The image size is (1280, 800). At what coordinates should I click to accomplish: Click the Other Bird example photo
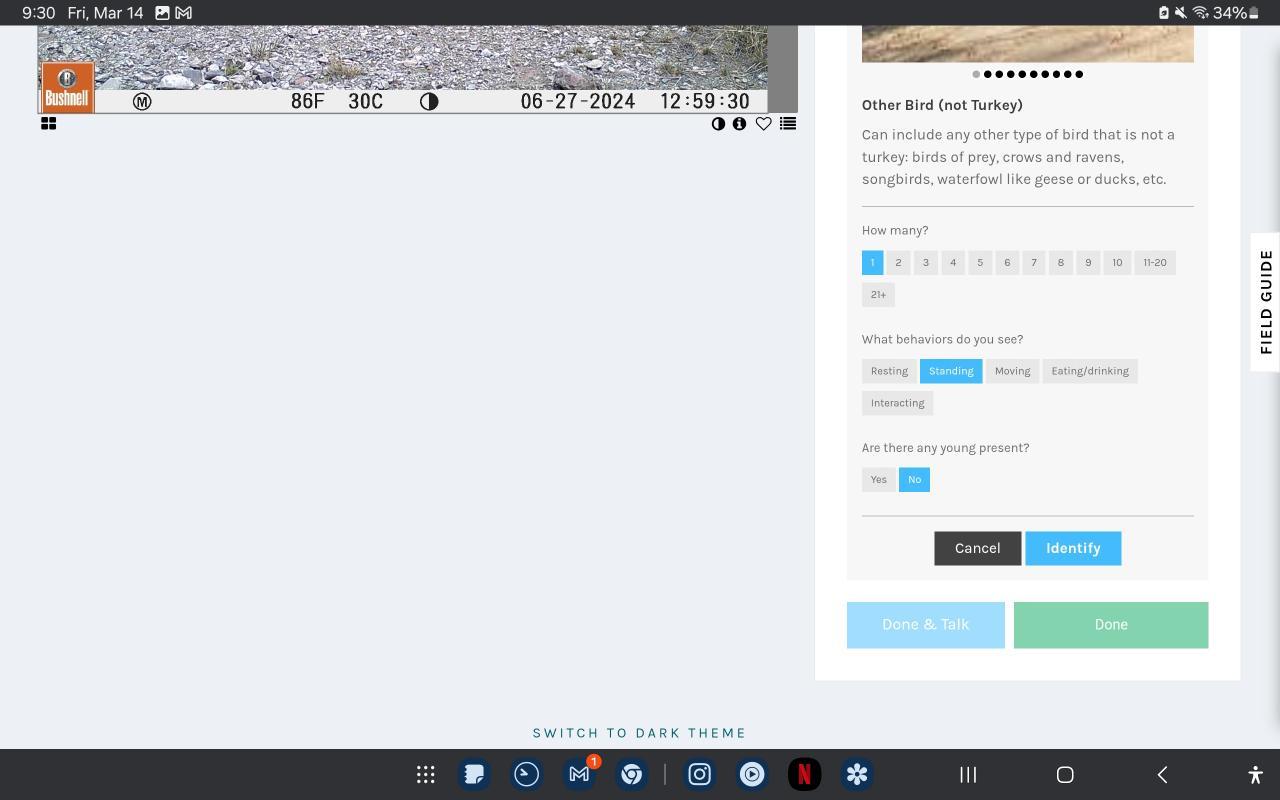click(1028, 44)
